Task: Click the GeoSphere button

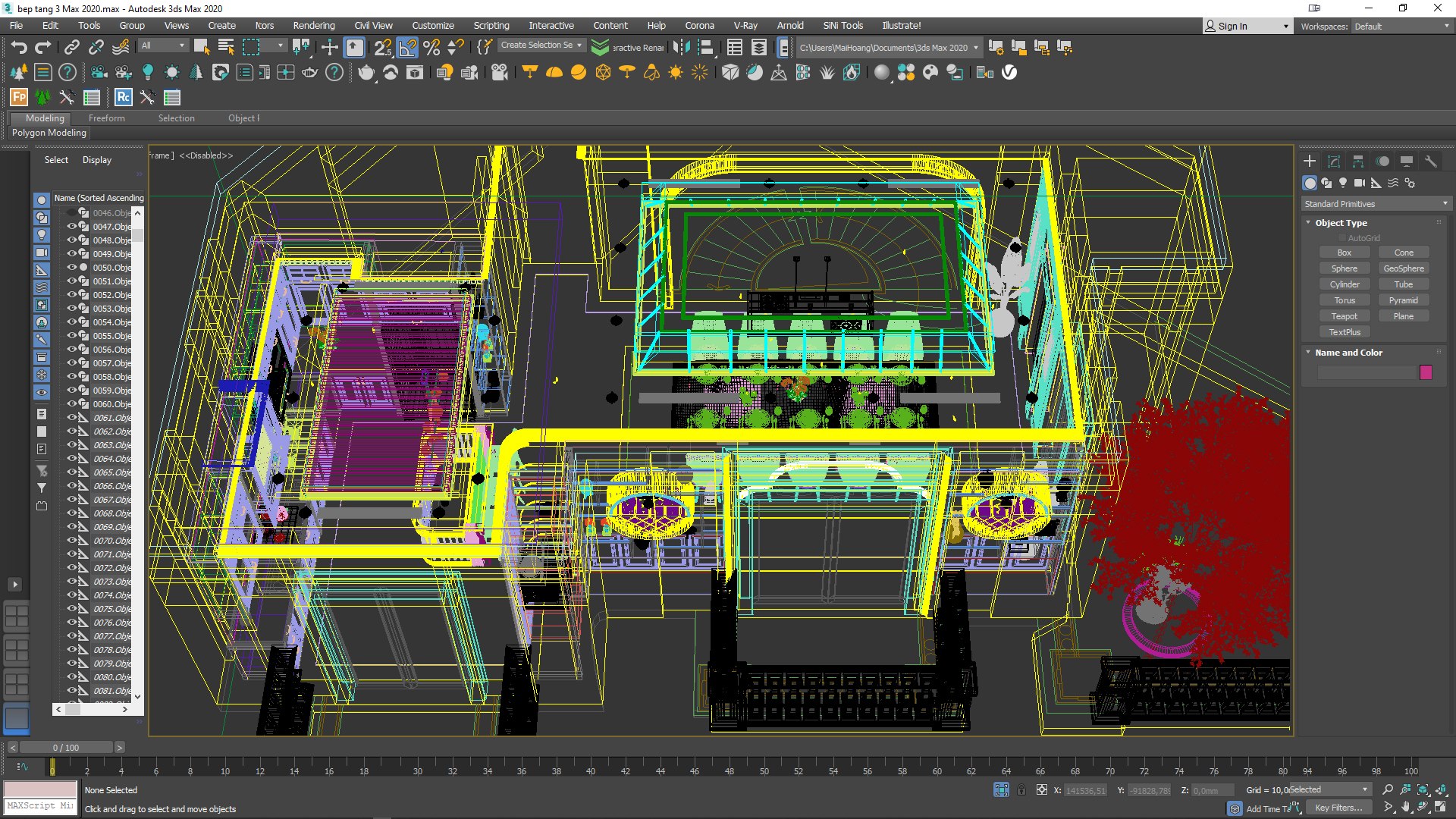Action: click(x=1403, y=268)
